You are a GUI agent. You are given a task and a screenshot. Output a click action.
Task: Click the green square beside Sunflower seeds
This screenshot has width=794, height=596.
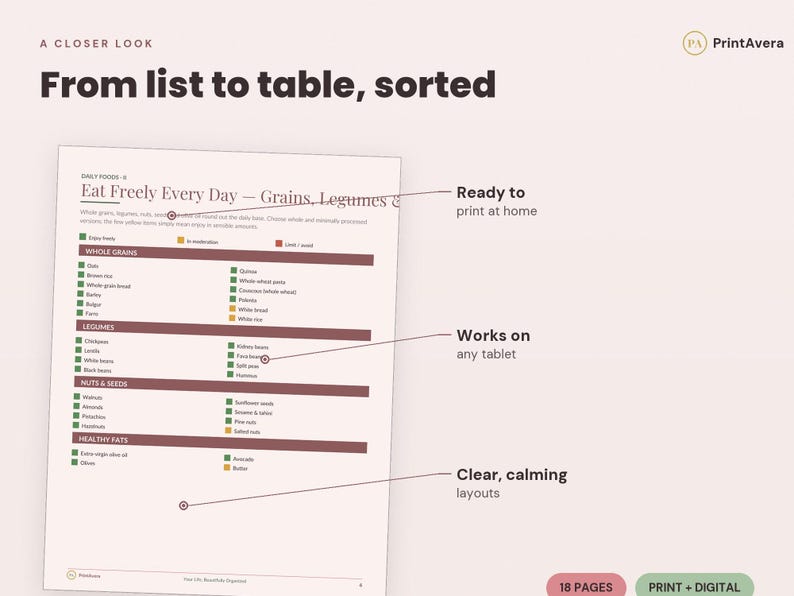coord(229,402)
